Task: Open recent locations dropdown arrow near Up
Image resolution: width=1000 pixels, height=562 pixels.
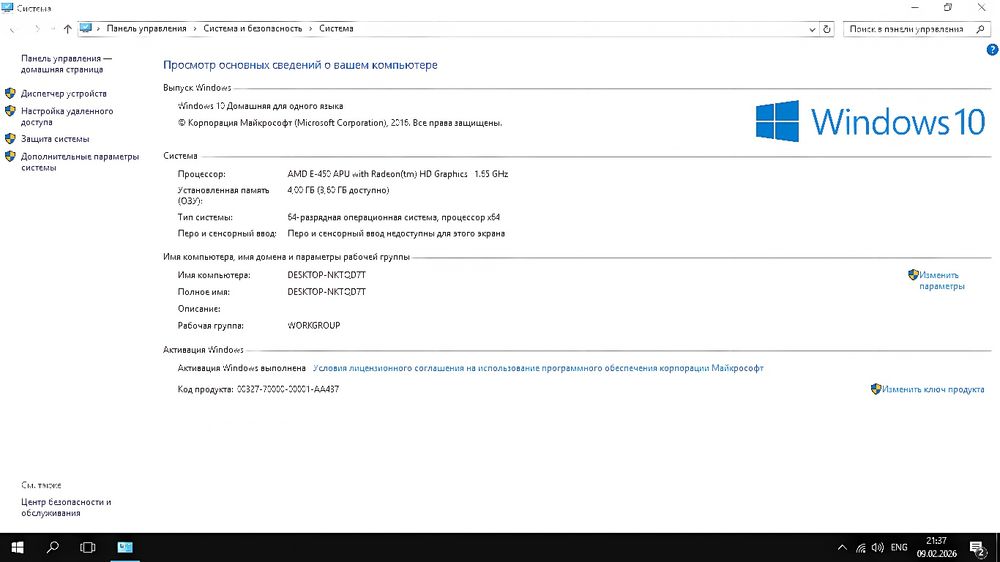Action: click(x=52, y=29)
